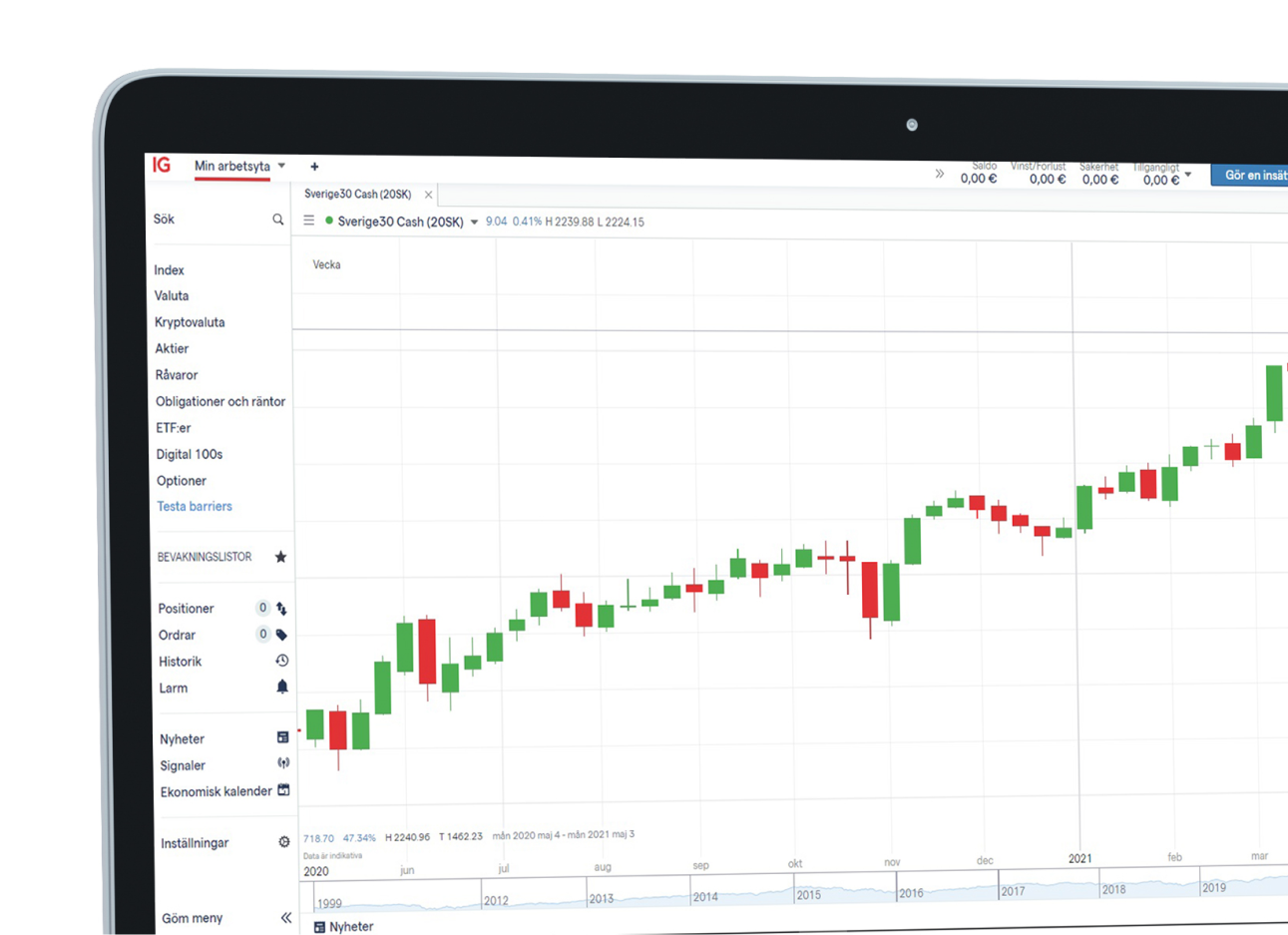This screenshot has width=1288, height=935.
Task: Click the IG logo
Action: click(x=162, y=165)
